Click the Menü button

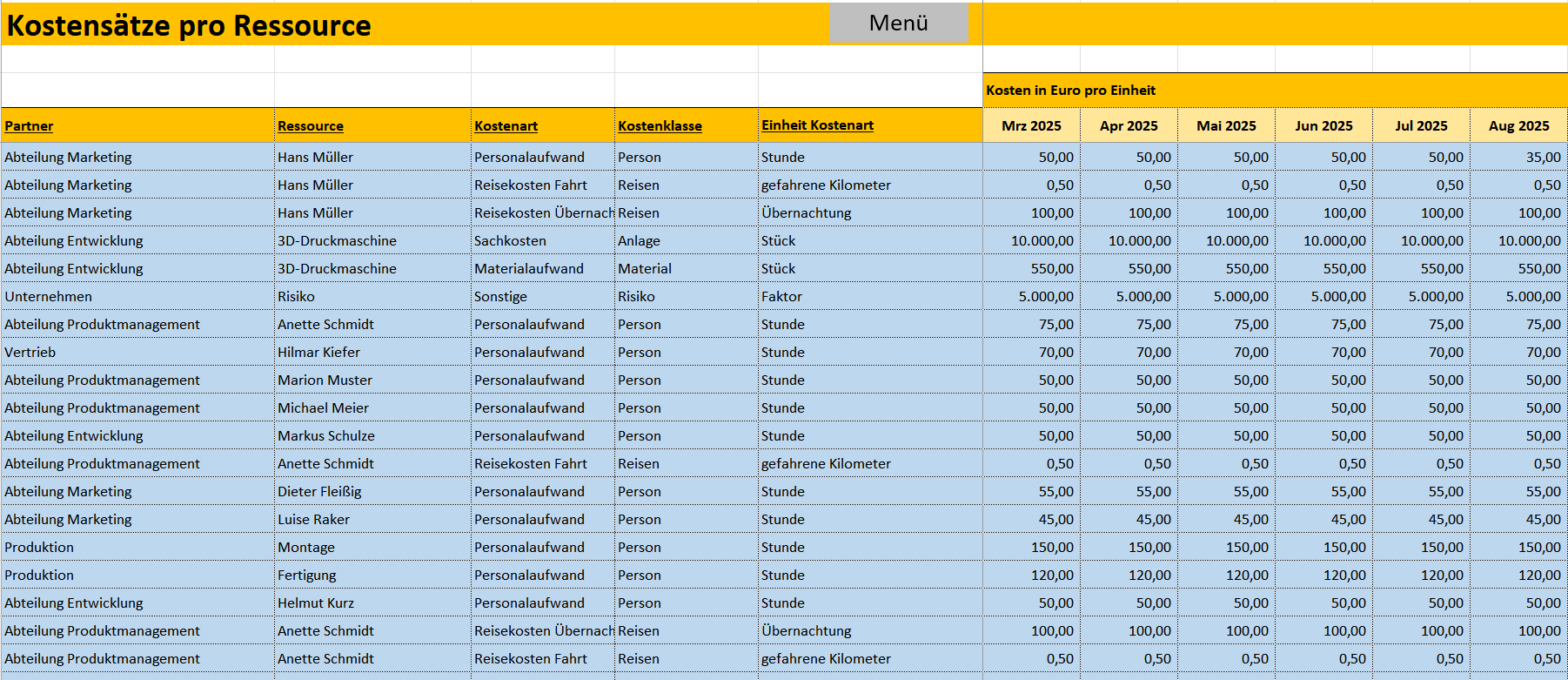coord(899,23)
